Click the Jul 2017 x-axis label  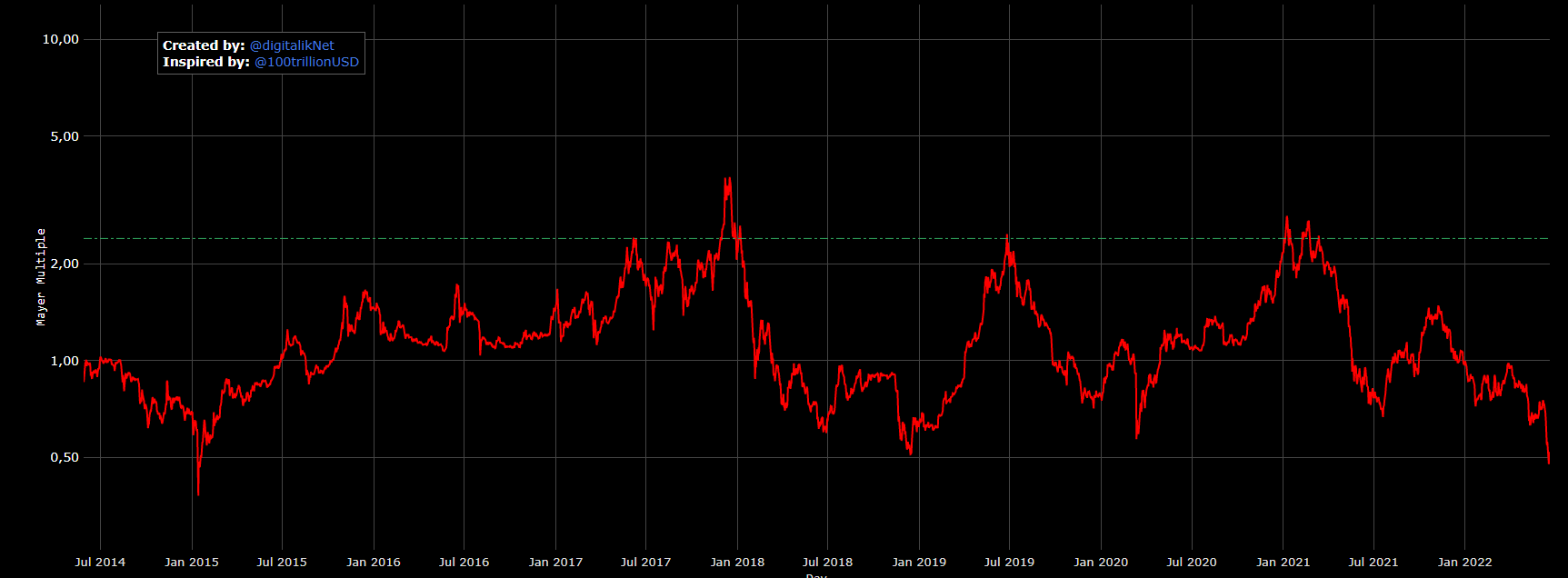tap(645, 562)
